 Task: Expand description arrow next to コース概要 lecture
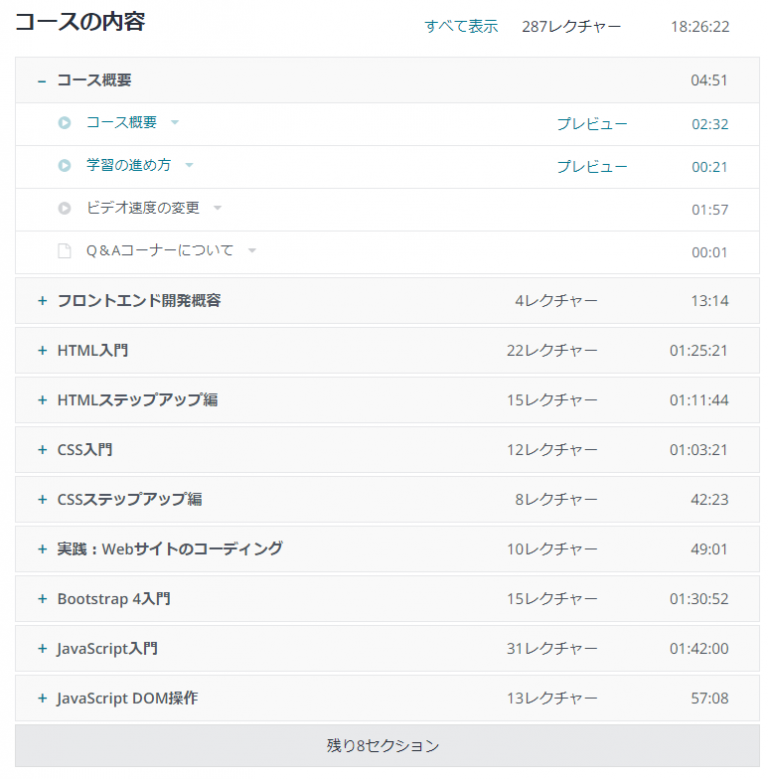[175, 123]
